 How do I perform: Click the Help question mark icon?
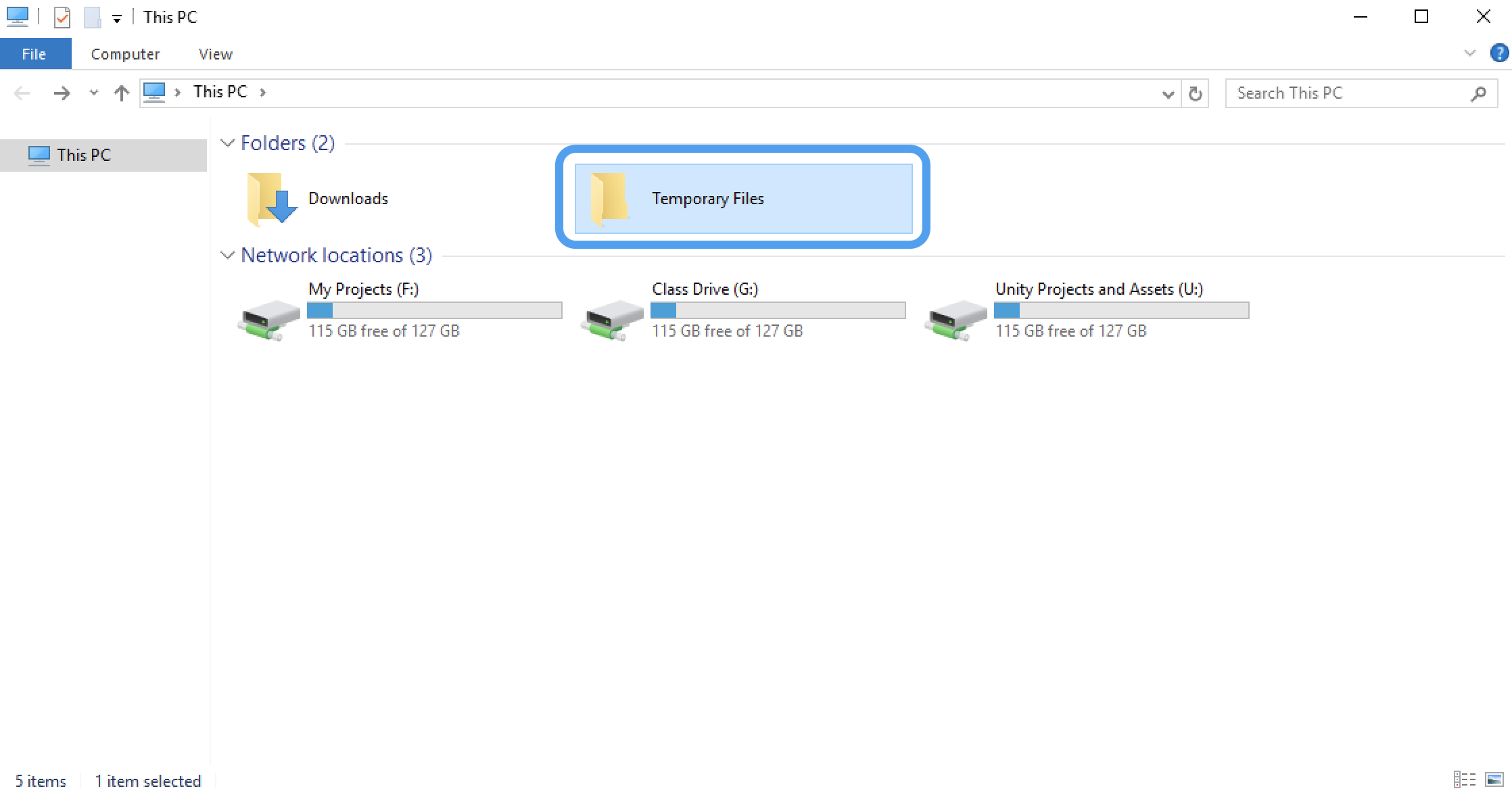pos(1498,53)
